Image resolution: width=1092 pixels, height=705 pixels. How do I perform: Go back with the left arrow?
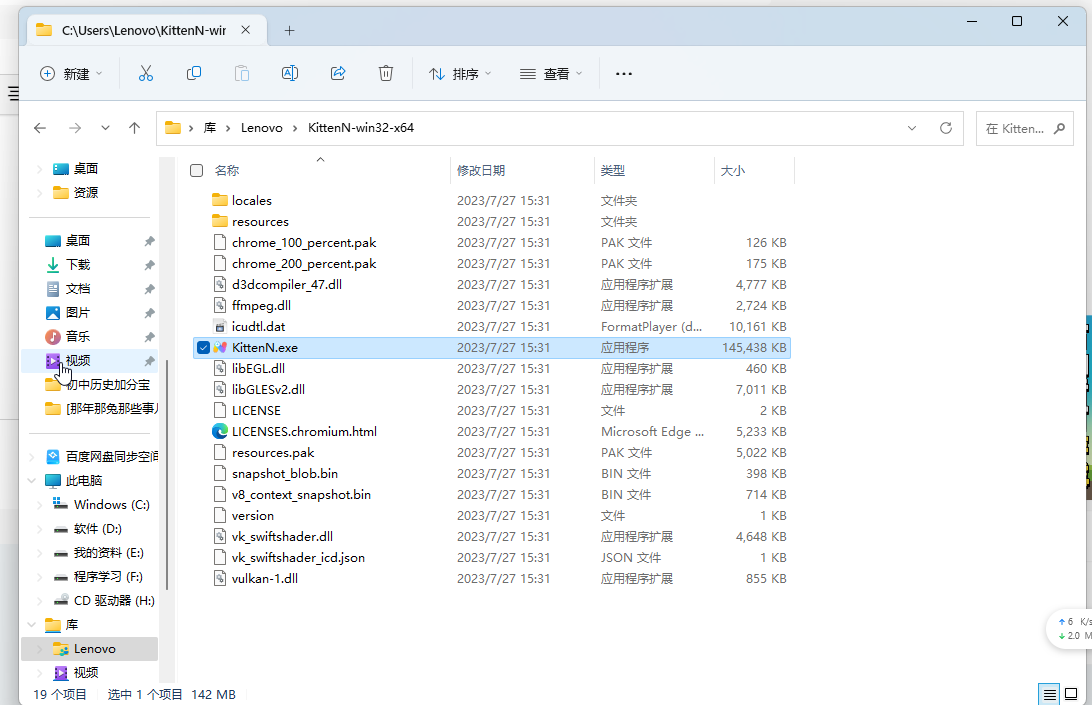pos(40,128)
